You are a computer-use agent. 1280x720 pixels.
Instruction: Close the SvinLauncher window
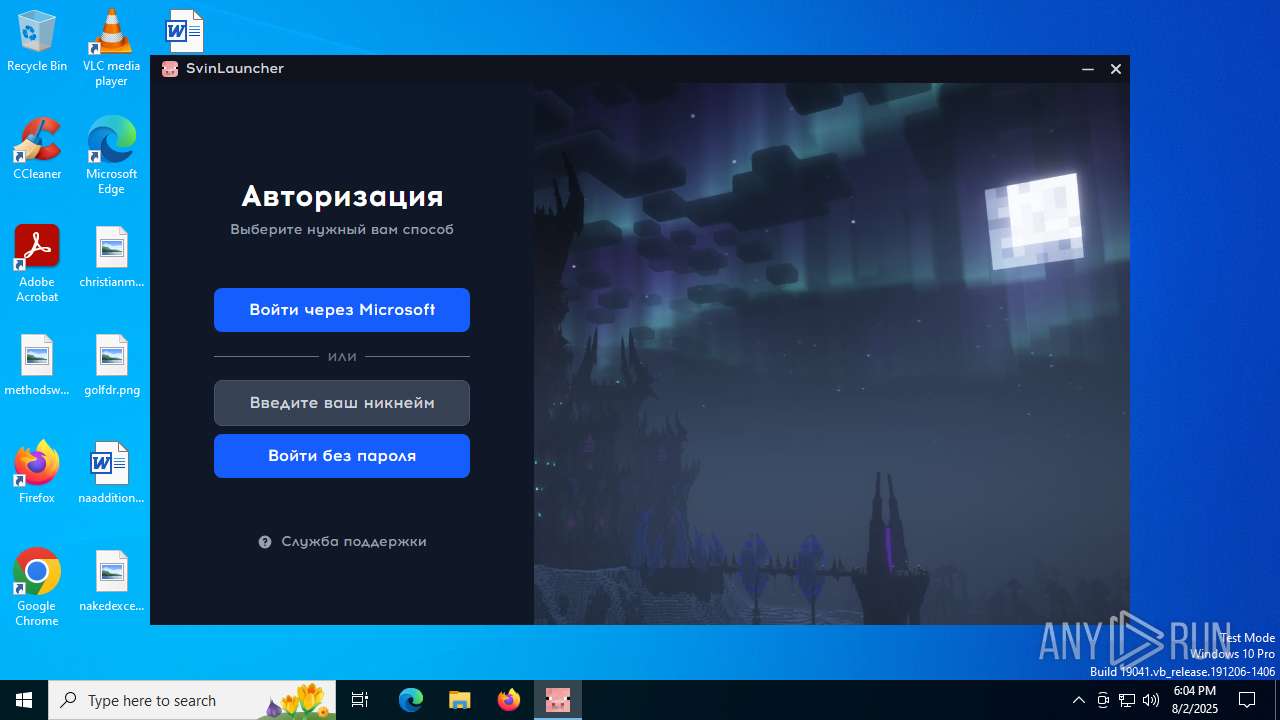1116,69
